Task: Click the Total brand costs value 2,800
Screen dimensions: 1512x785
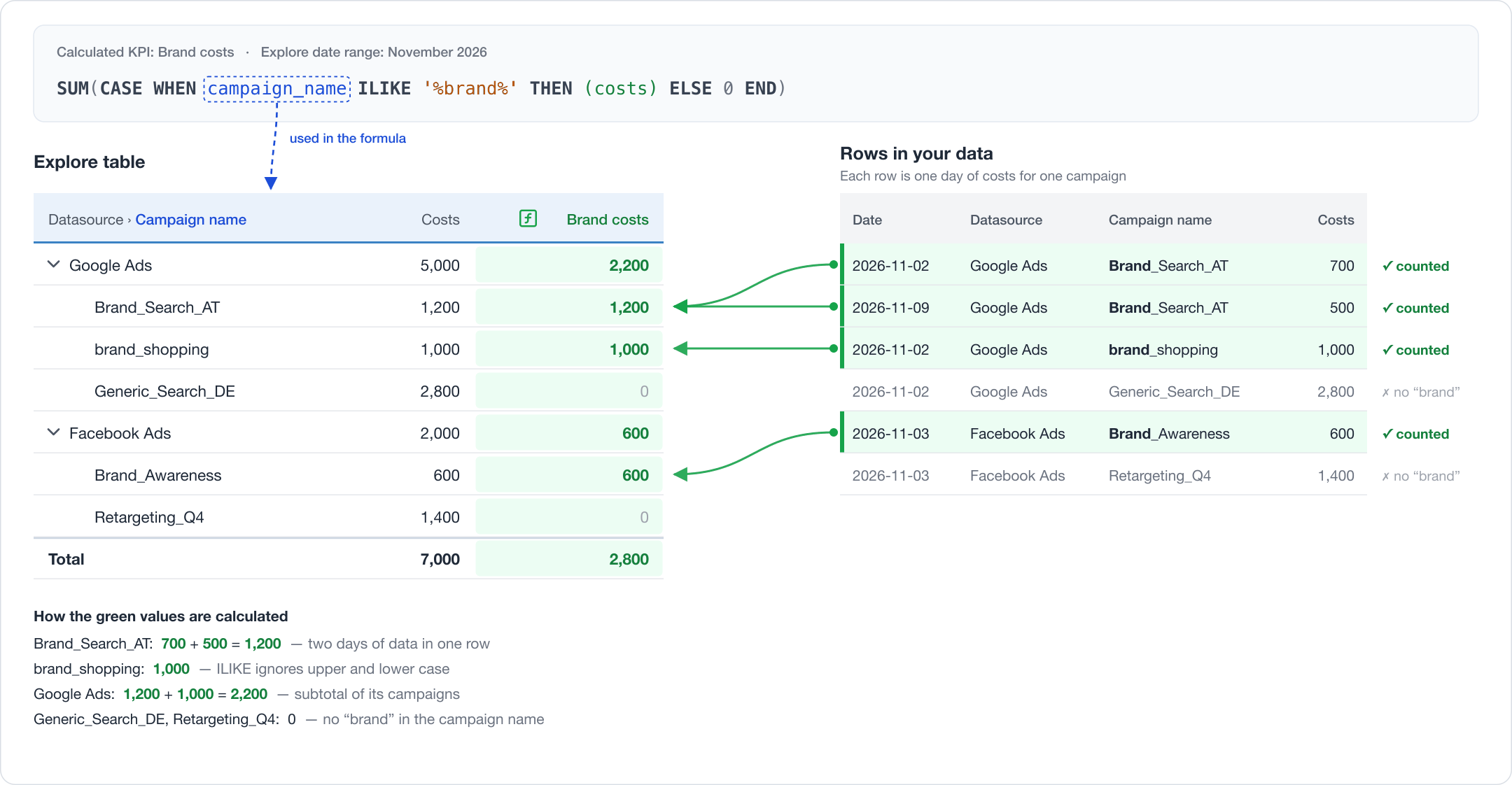Action: [x=629, y=559]
